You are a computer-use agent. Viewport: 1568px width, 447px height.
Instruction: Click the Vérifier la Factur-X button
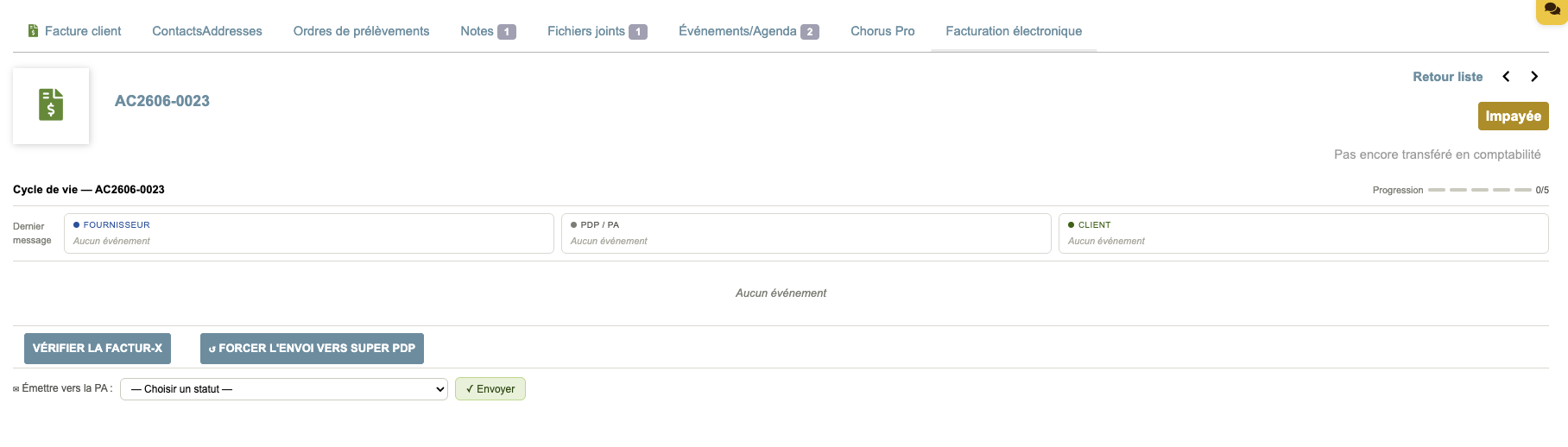point(98,349)
